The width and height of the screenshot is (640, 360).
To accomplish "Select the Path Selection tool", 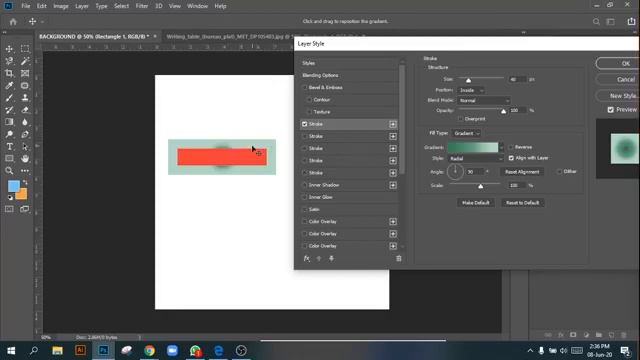I will (25, 147).
